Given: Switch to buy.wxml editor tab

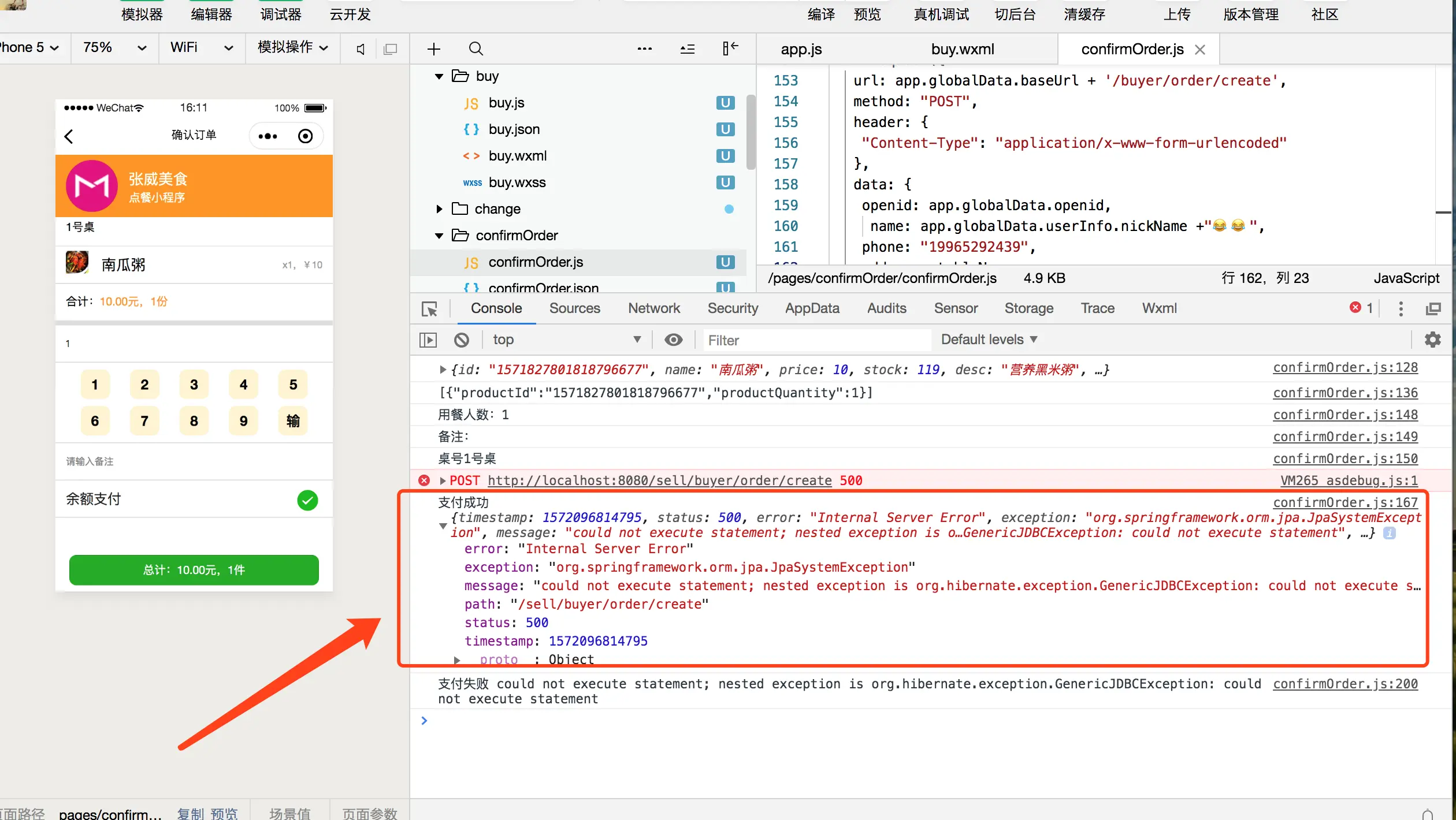Looking at the screenshot, I should coord(962,49).
